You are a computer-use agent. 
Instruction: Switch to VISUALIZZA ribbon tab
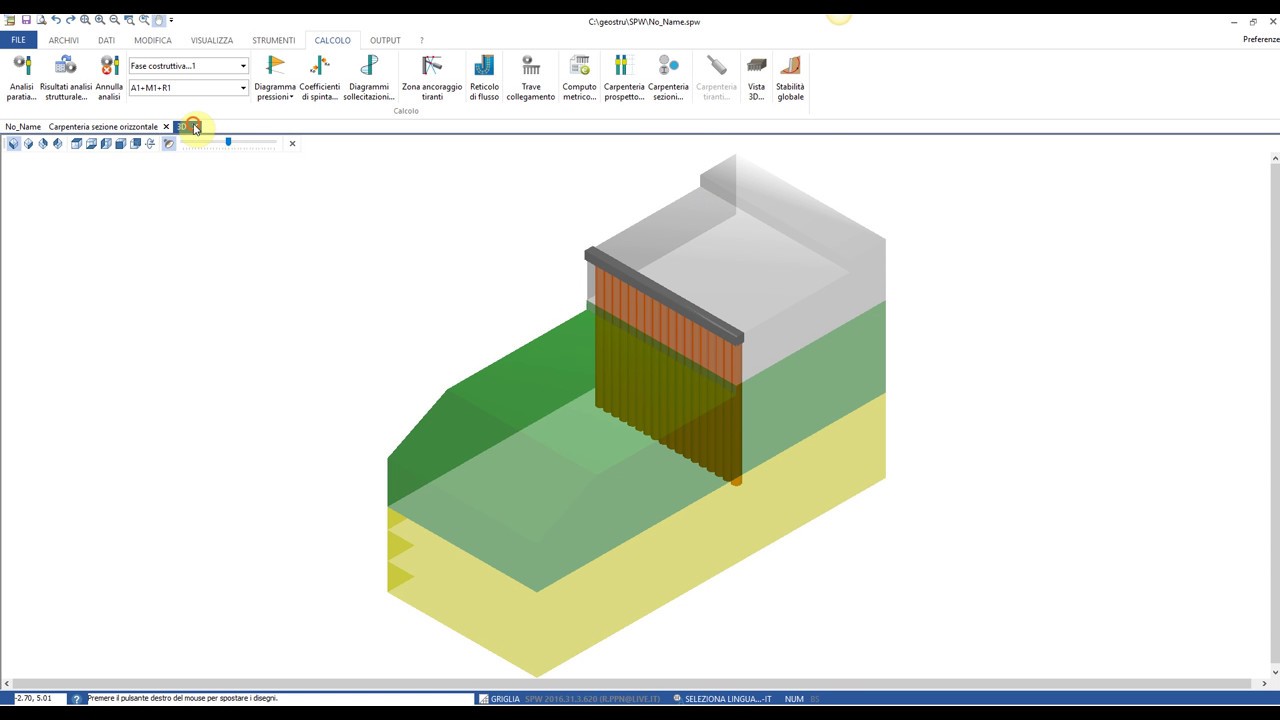pos(212,40)
